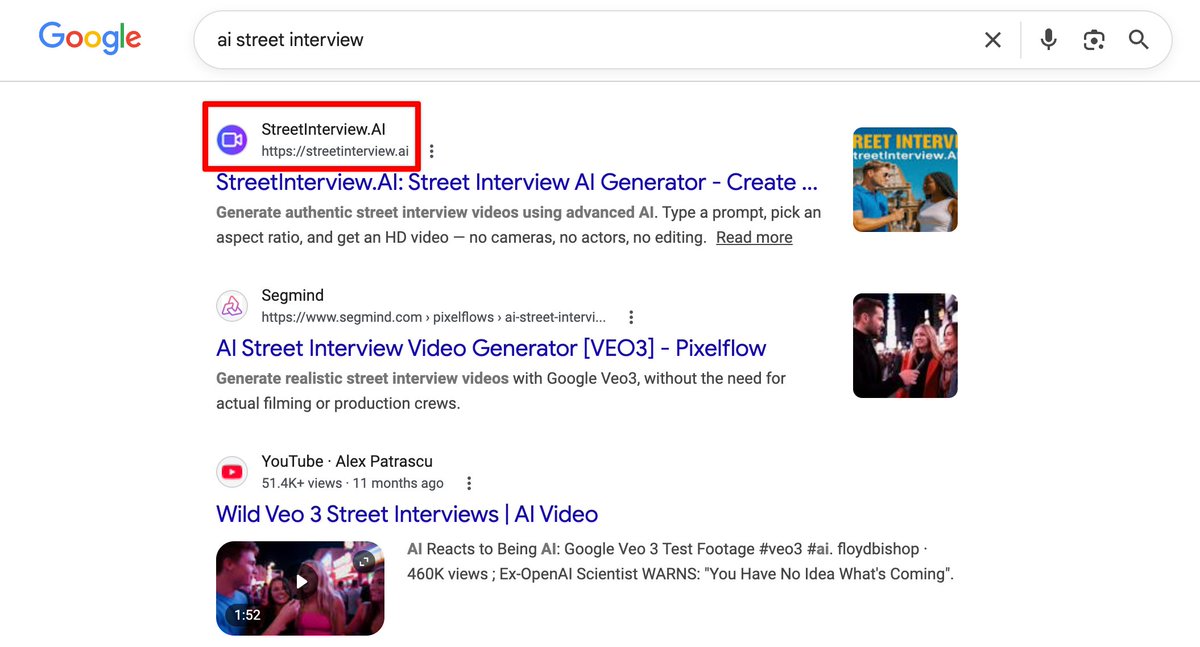This screenshot has height=647, width=1200.
Task: Click the segmind.com breadcrumb URL
Action: click(x=434, y=318)
